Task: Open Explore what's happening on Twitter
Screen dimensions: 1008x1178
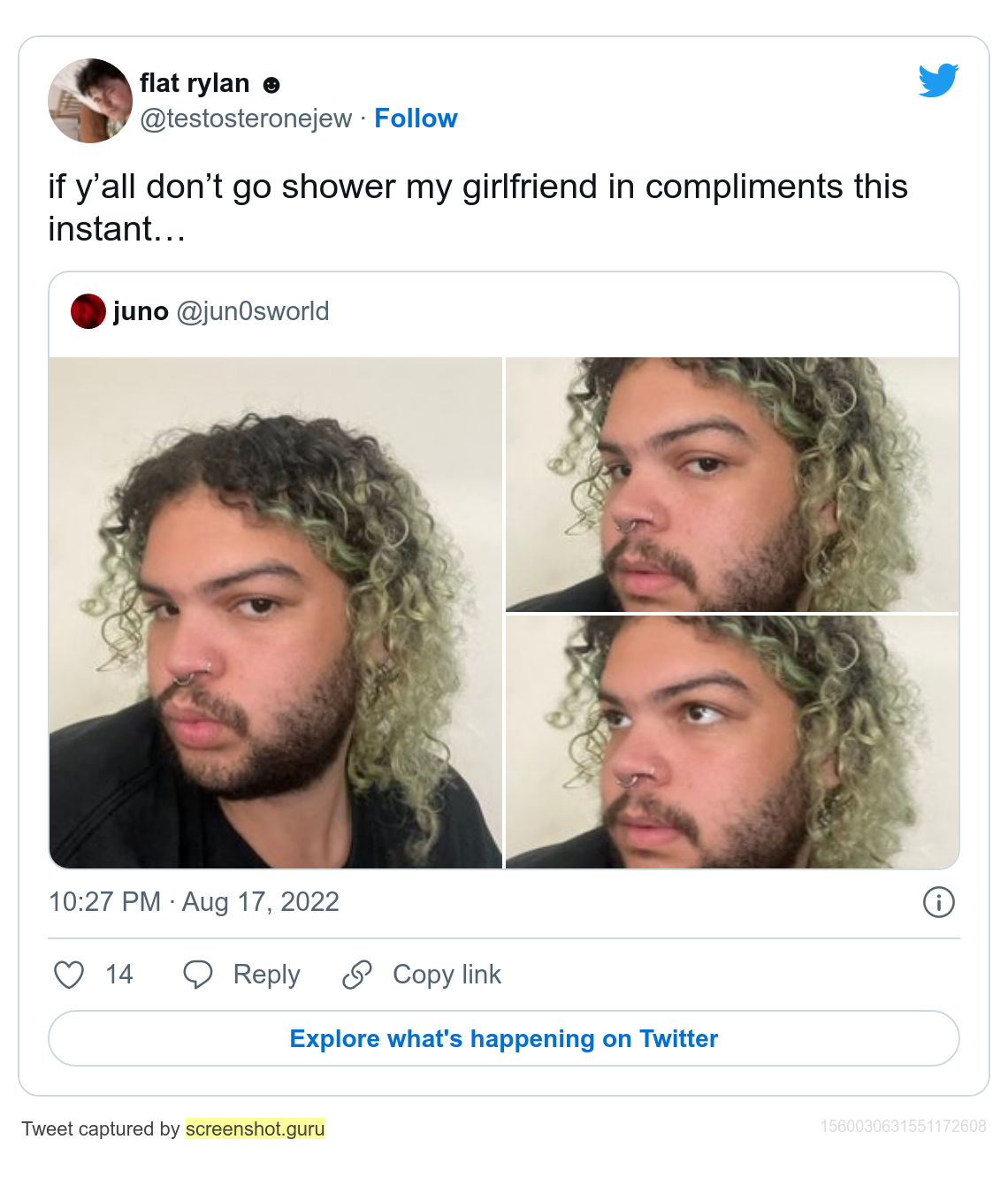Action: [504, 1038]
